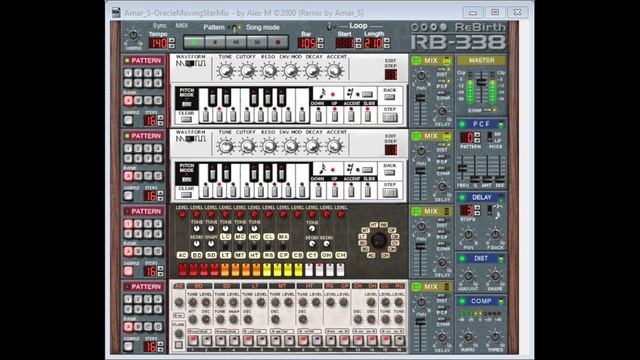
Task: Increase the Delay Steps value
Action: (x=477, y=208)
